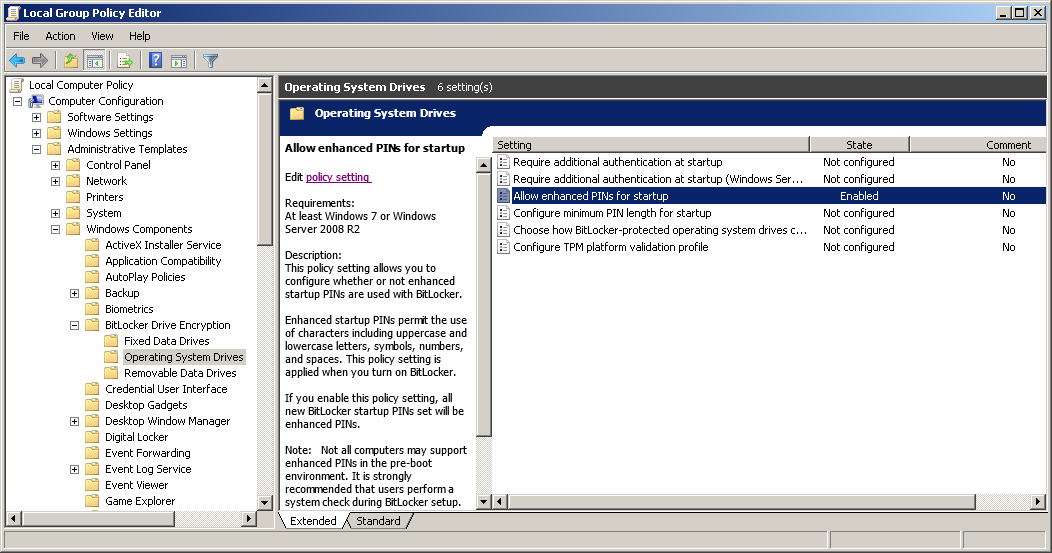Click the Back arrow toolbar icon
This screenshot has height=553, width=1052.
(x=17, y=60)
